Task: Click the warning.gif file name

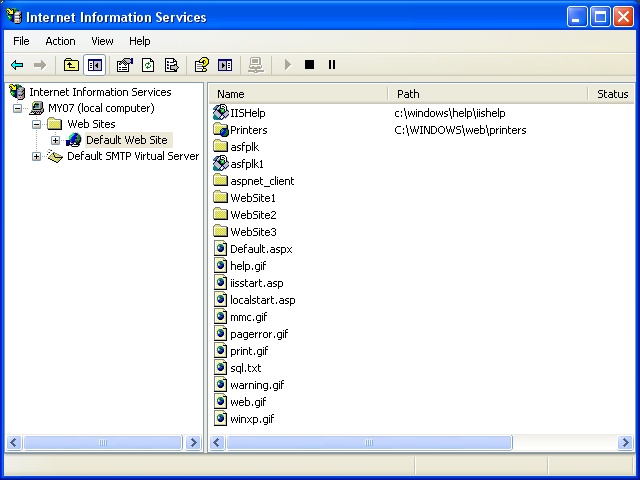Action: 257,385
